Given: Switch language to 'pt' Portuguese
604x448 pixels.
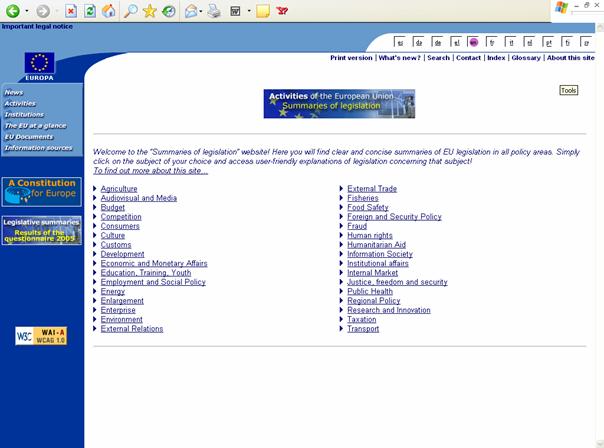Looking at the screenshot, I should coord(548,42).
